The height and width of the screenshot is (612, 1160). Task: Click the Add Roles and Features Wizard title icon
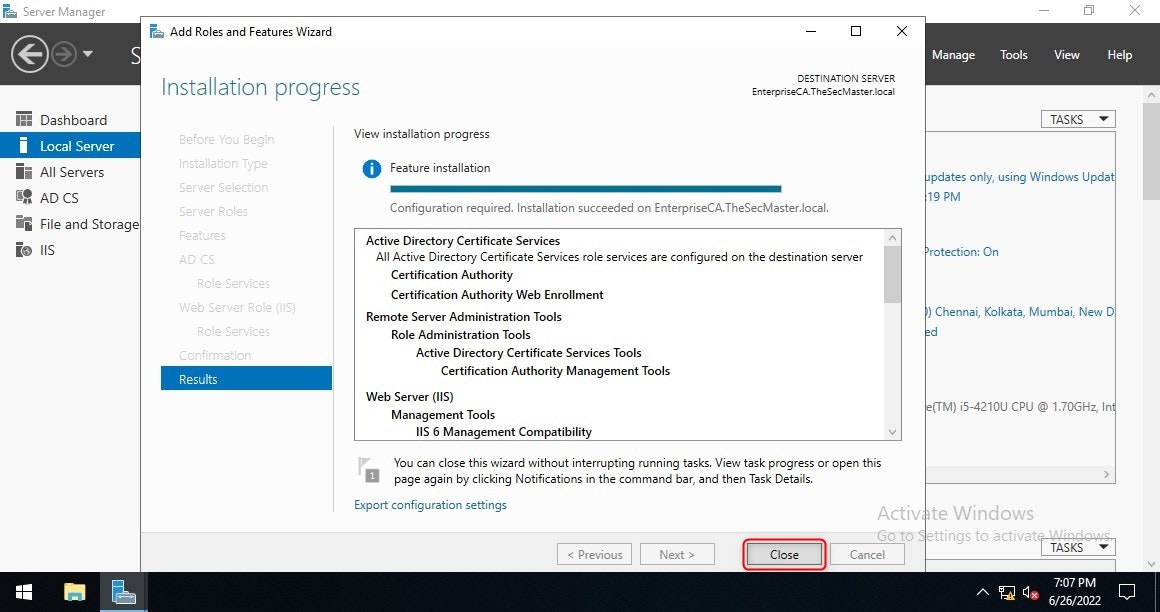[x=157, y=31]
